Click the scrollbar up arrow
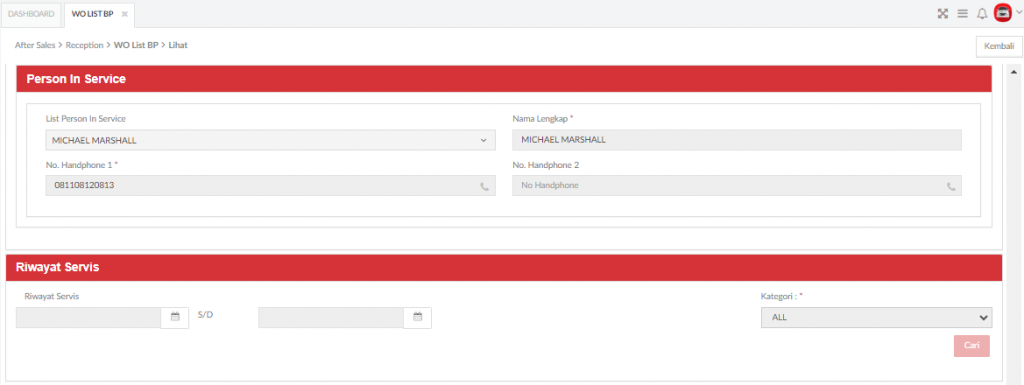 click(x=1014, y=71)
